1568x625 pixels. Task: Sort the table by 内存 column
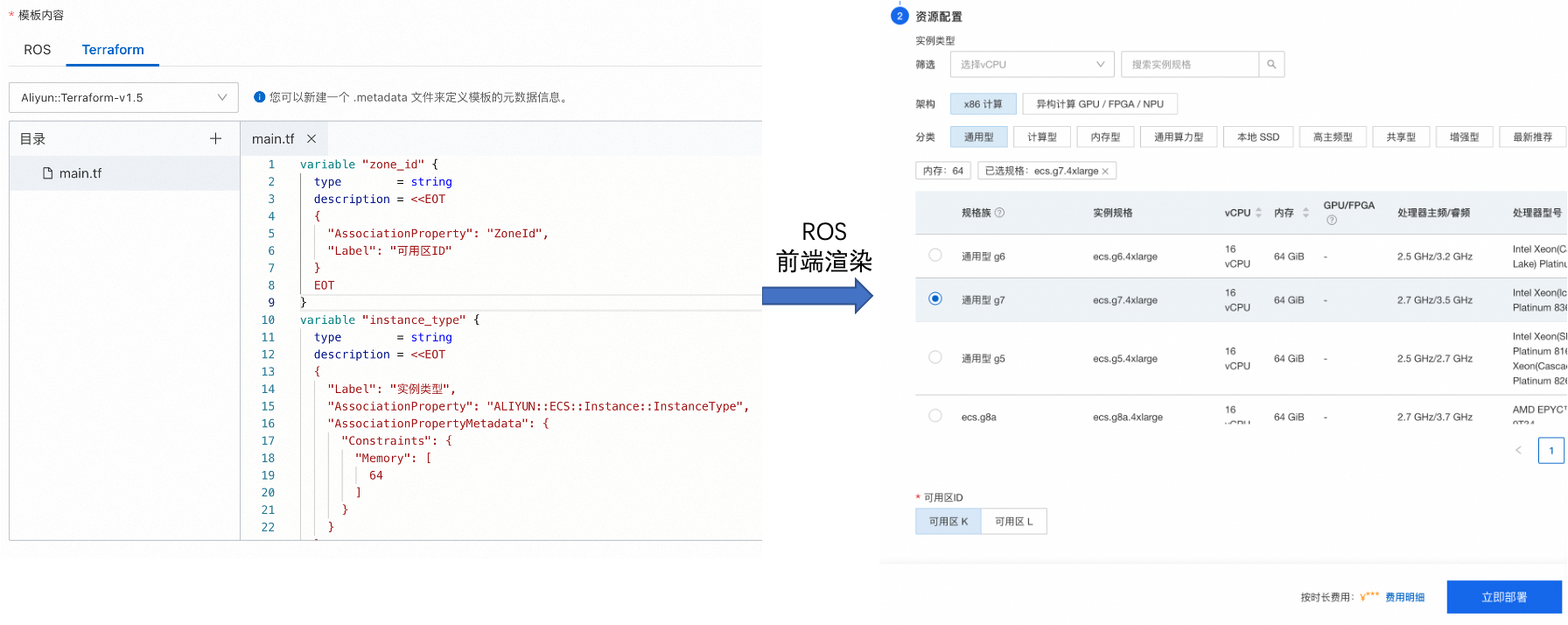click(x=1305, y=213)
